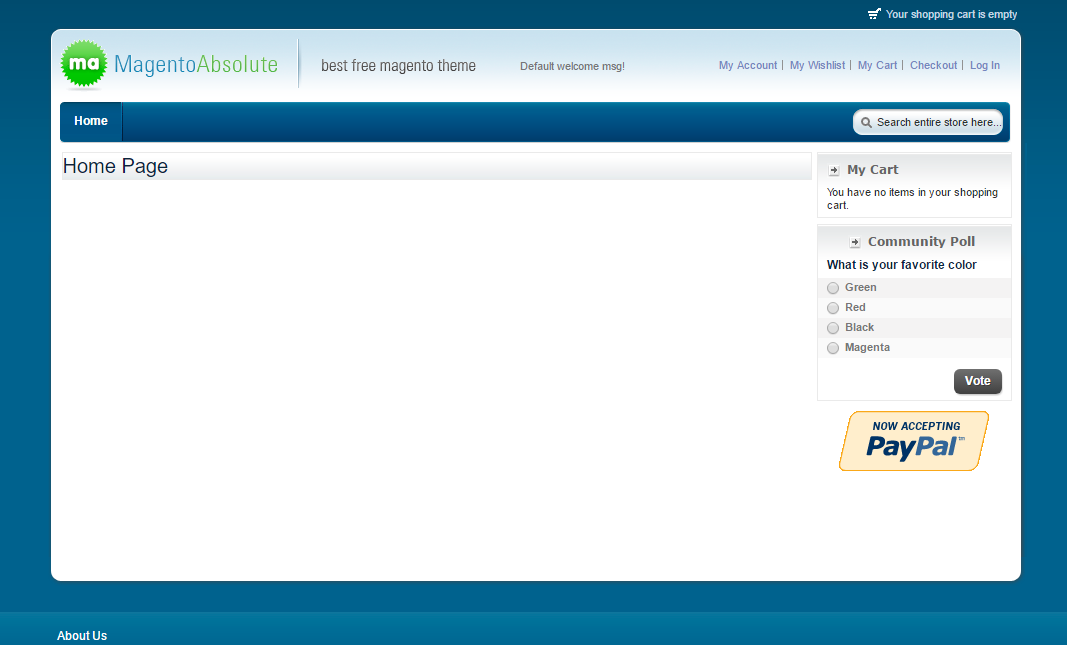Click 'Your shopping cart is empty' text
1067x645 pixels.
click(951, 14)
